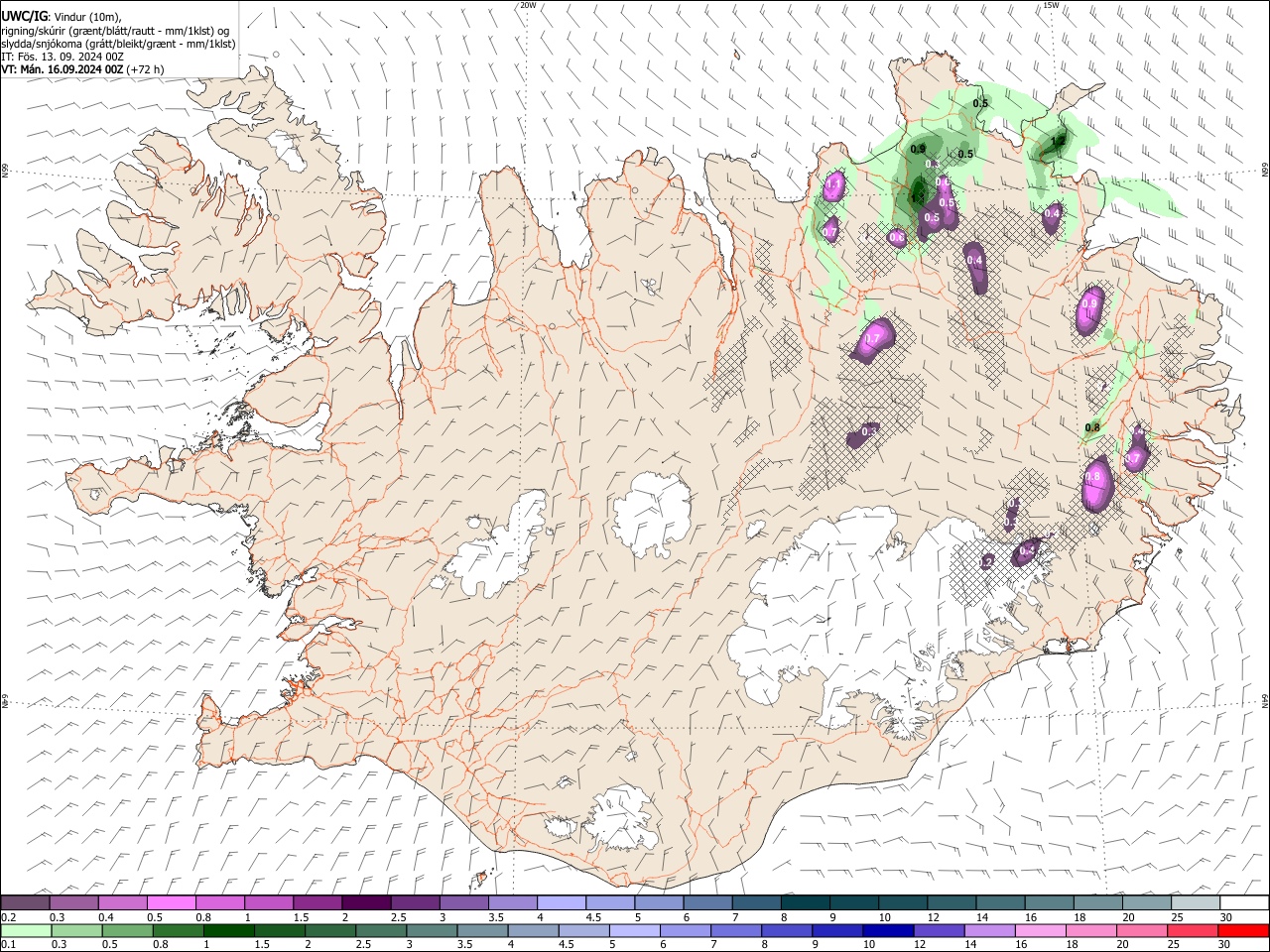Click the red swatch ending the lower rain scale
The height and width of the screenshot is (952, 1270).
[1243, 931]
